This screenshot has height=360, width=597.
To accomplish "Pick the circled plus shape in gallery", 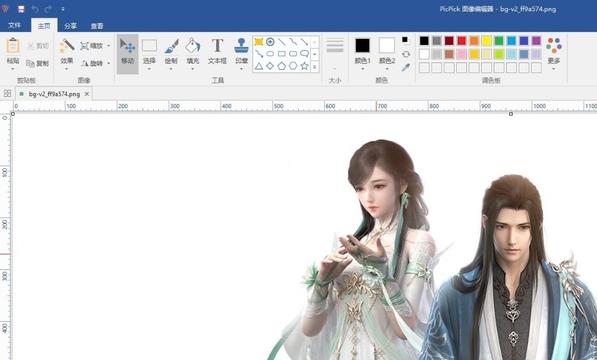I will coord(270,42).
